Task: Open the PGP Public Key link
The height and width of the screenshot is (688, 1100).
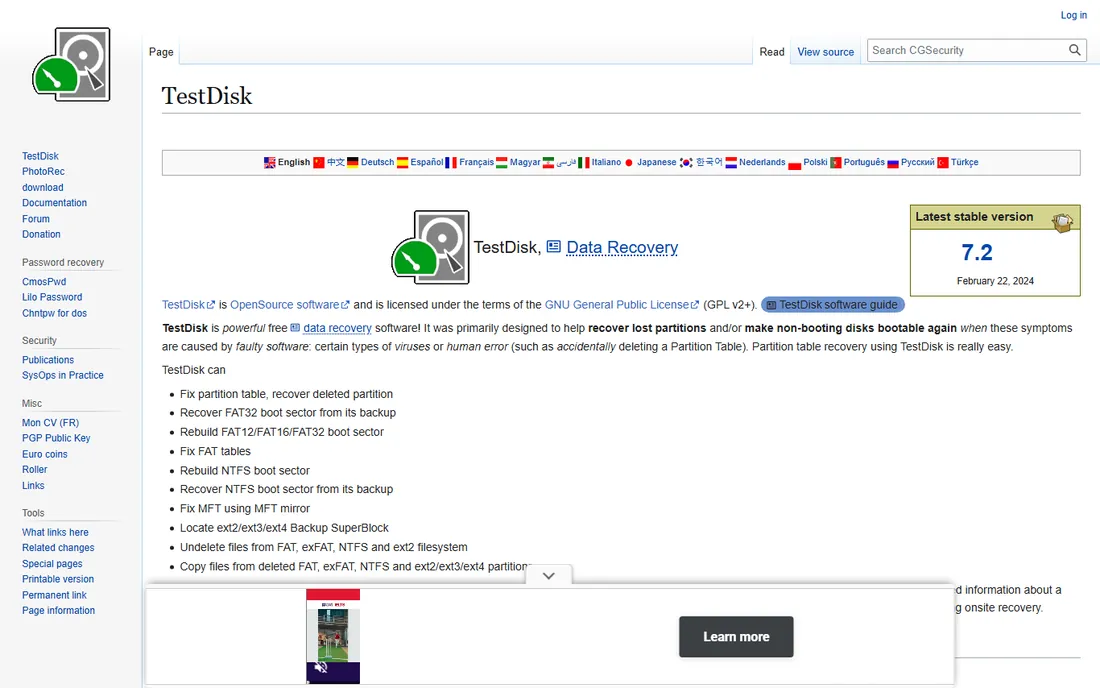Action: coord(56,438)
